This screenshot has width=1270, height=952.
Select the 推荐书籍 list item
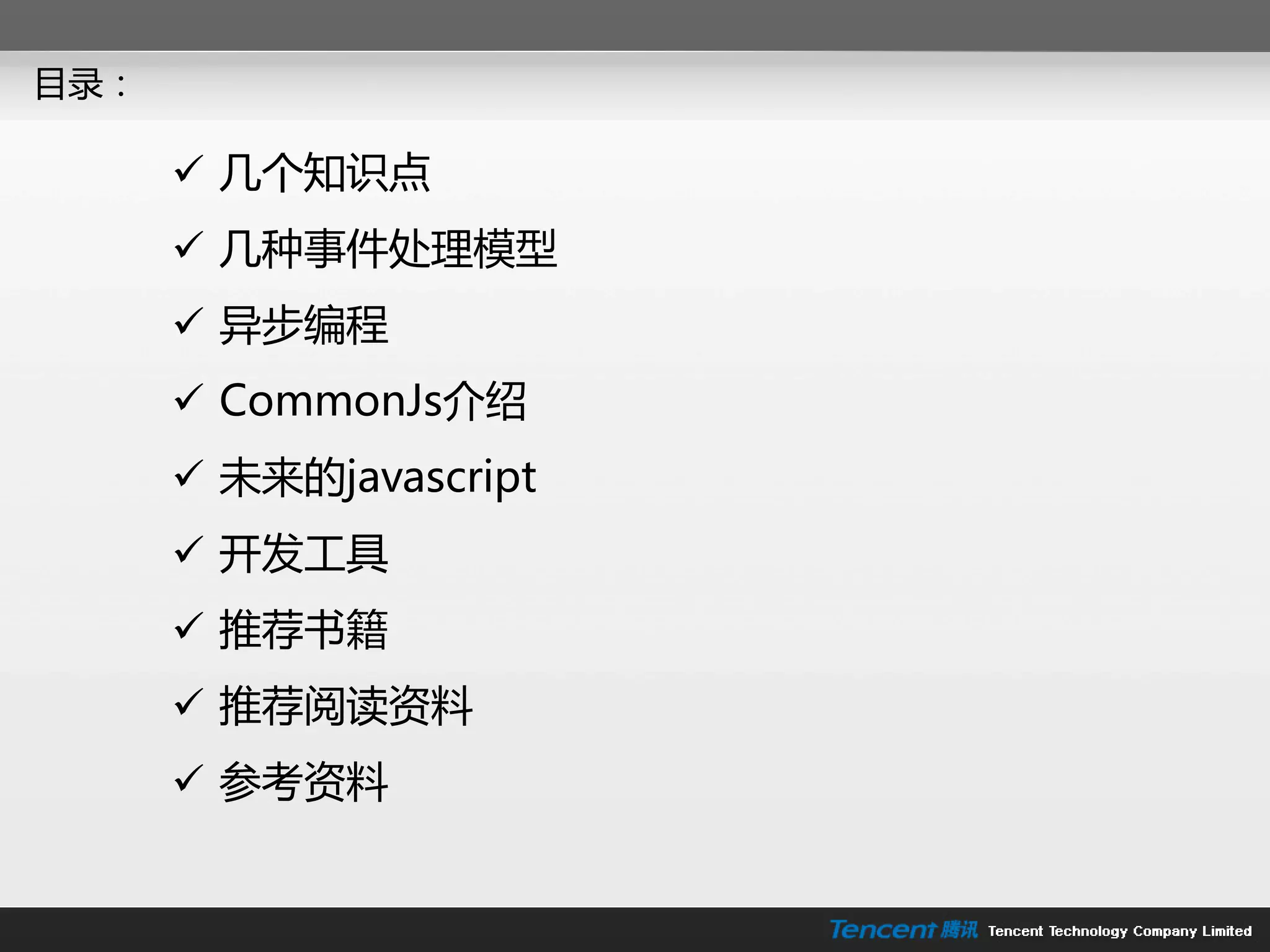[303, 630]
